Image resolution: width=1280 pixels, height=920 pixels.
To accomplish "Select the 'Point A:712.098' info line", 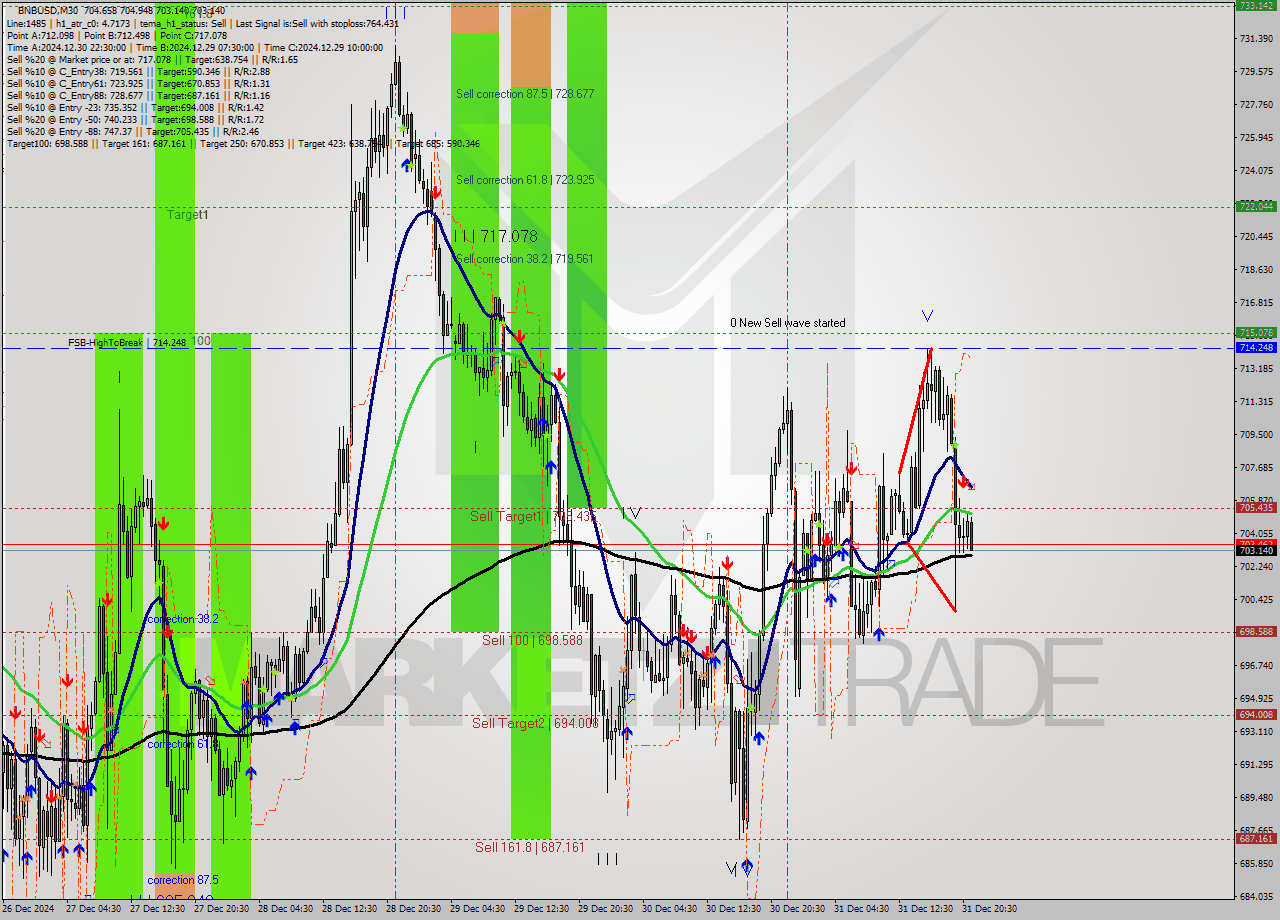I will [x=41, y=35].
